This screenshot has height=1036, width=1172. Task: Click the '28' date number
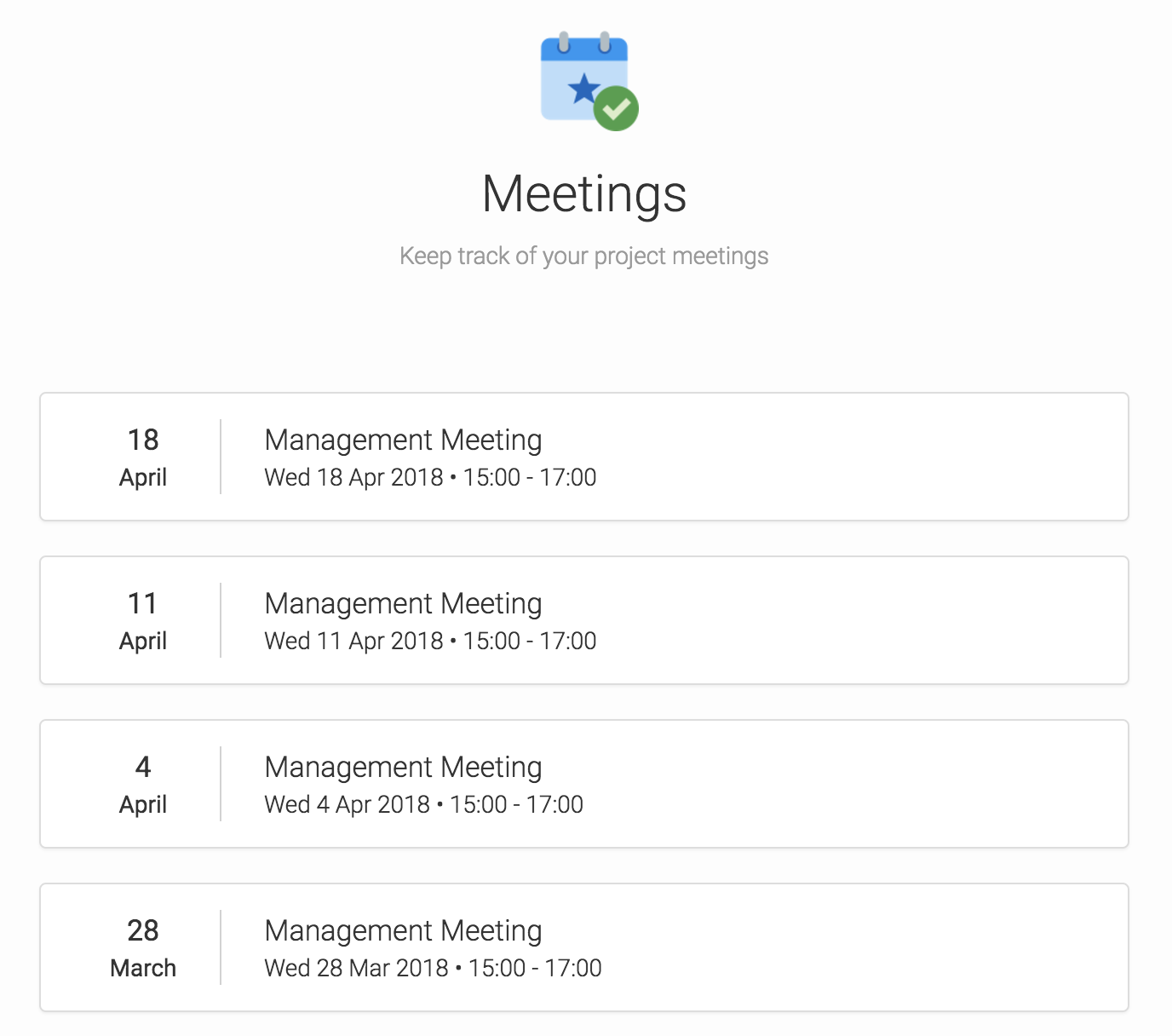143,930
